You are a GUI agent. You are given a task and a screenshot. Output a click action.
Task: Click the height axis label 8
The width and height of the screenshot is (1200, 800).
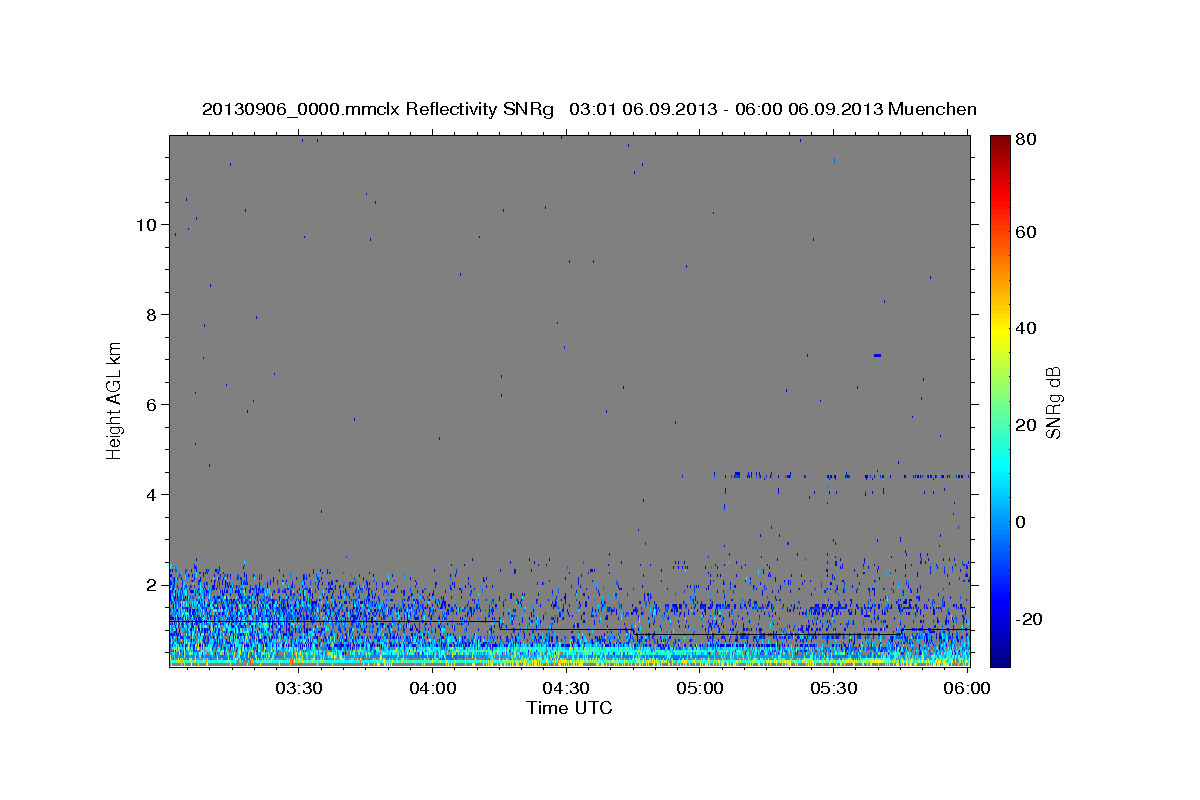[x=151, y=315]
